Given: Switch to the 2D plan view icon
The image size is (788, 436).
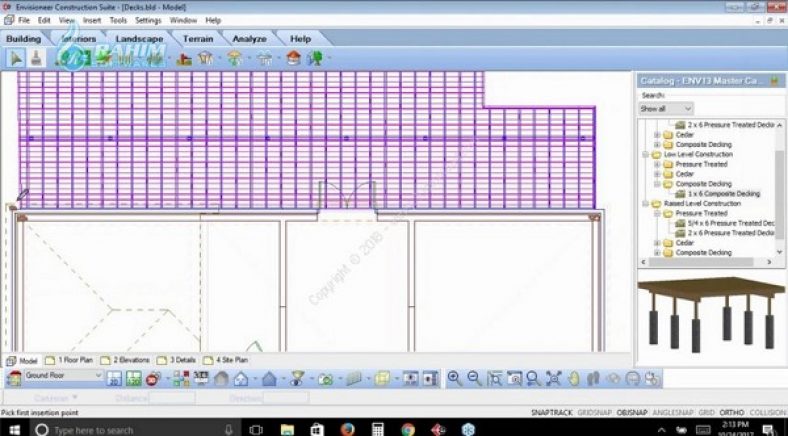Looking at the screenshot, I should (114, 379).
